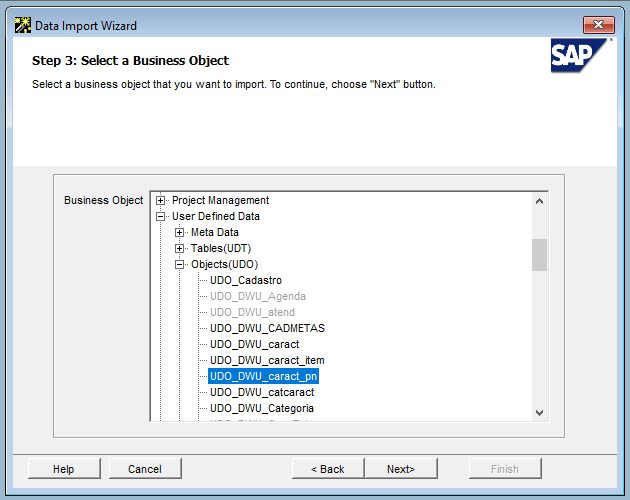Click scrollbar down arrow in object tree
Screen dimensions: 630x500
(540, 412)
